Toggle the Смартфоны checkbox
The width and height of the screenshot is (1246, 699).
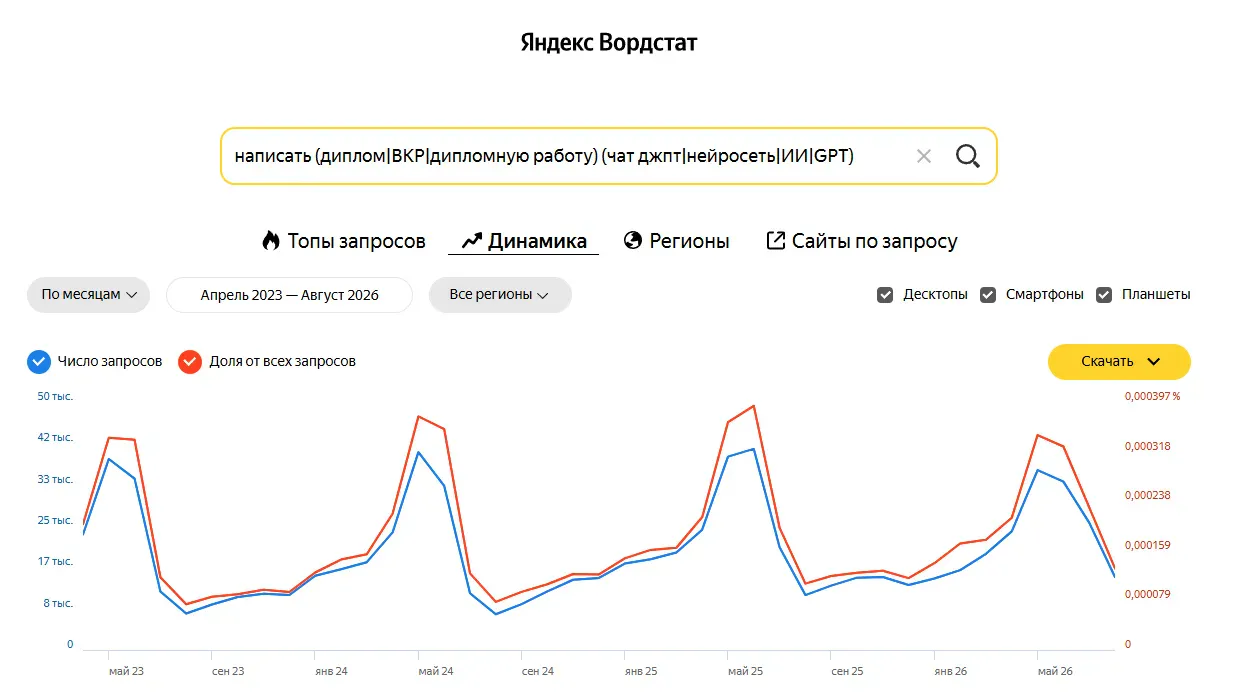[x=988, y=295]
